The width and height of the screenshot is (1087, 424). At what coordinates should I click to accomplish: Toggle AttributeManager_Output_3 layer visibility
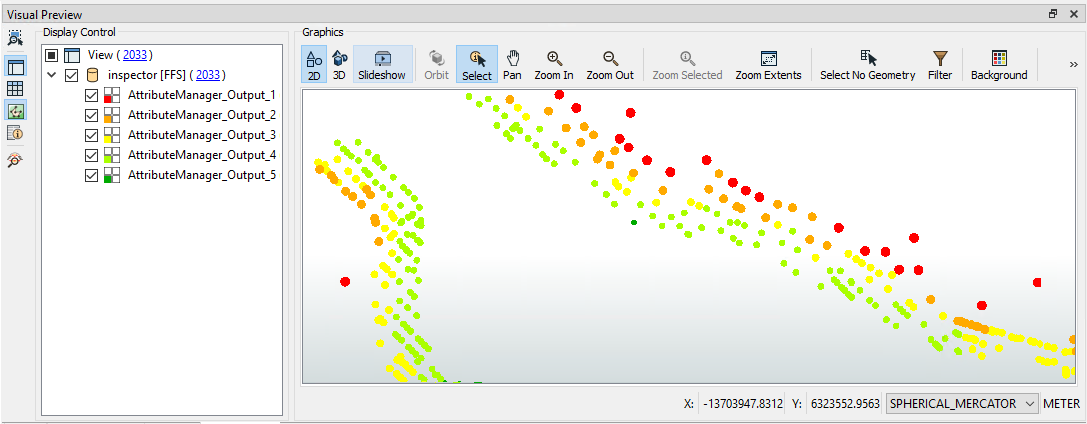92,135
